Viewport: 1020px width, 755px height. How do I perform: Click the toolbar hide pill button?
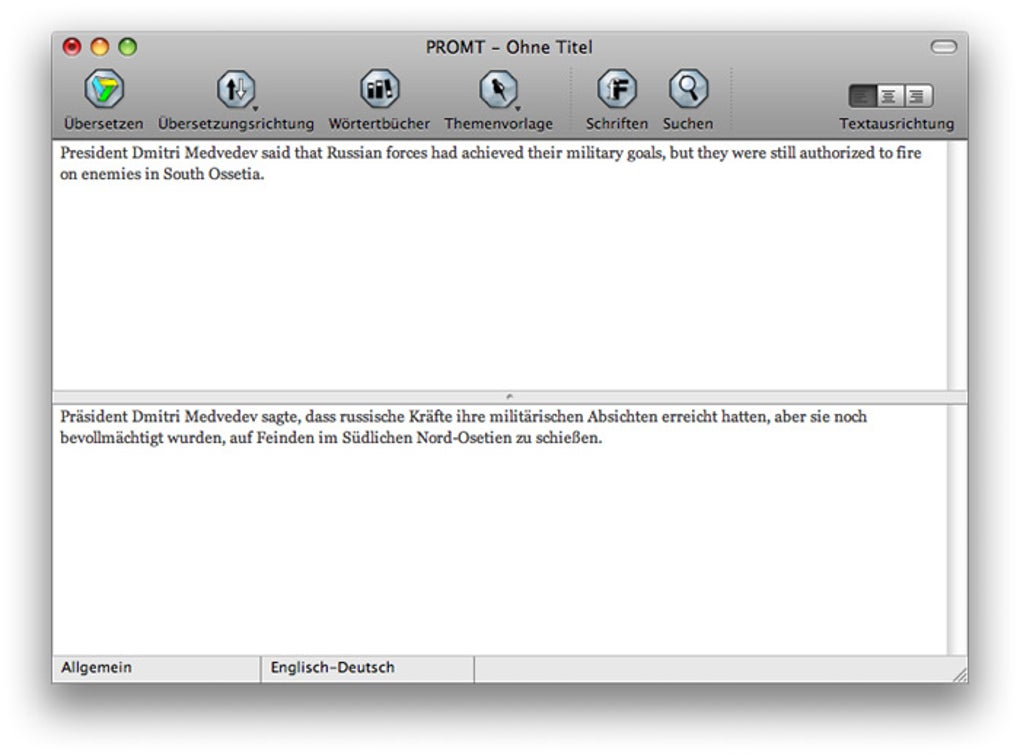943,47
